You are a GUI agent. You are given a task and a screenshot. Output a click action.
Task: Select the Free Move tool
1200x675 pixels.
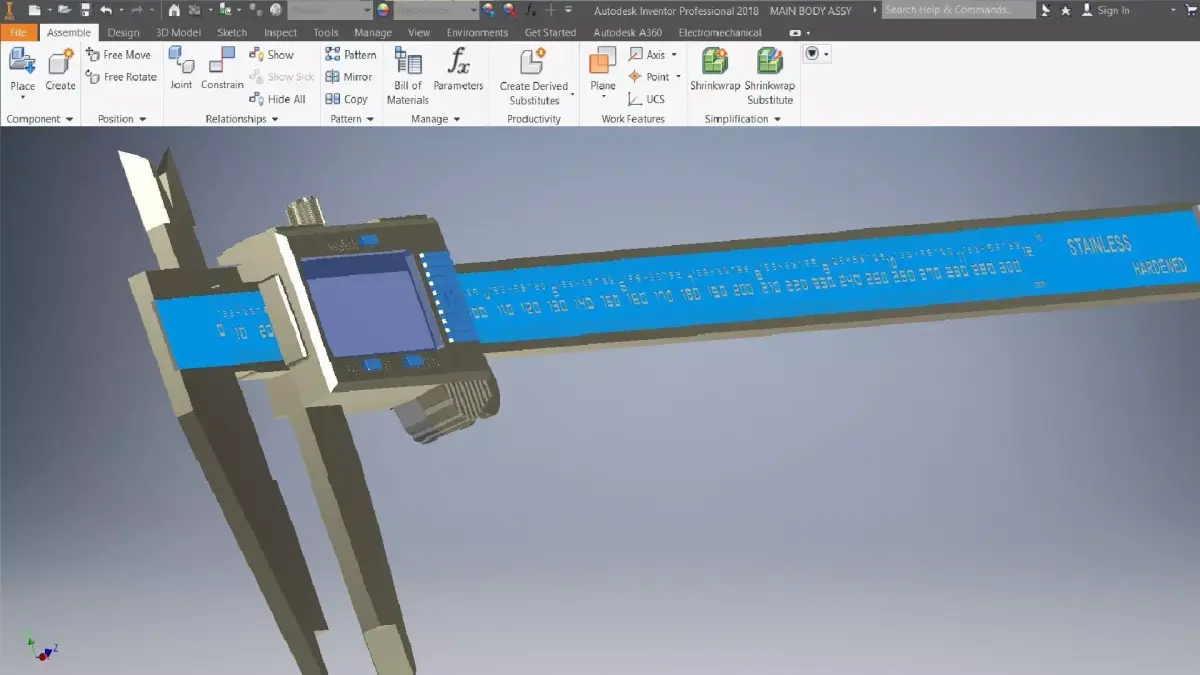118,55
